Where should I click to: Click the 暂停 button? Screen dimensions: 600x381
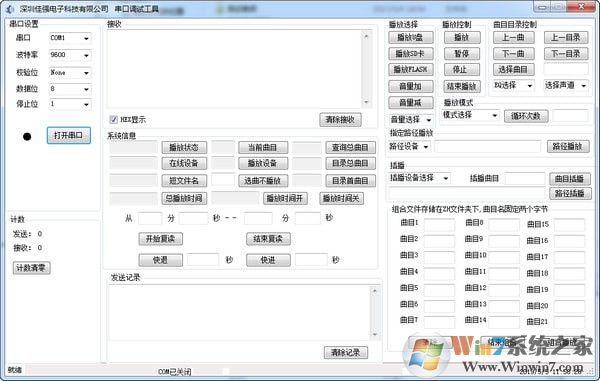pos(462,54)
